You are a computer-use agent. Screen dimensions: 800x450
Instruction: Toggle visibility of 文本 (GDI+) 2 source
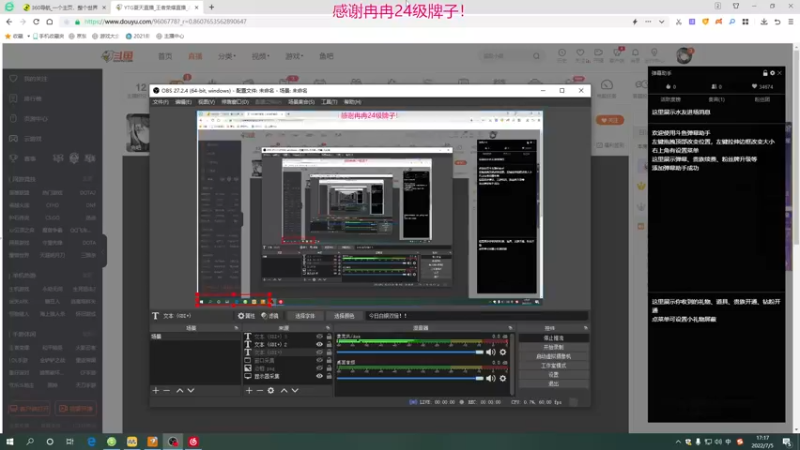(319, 344)
